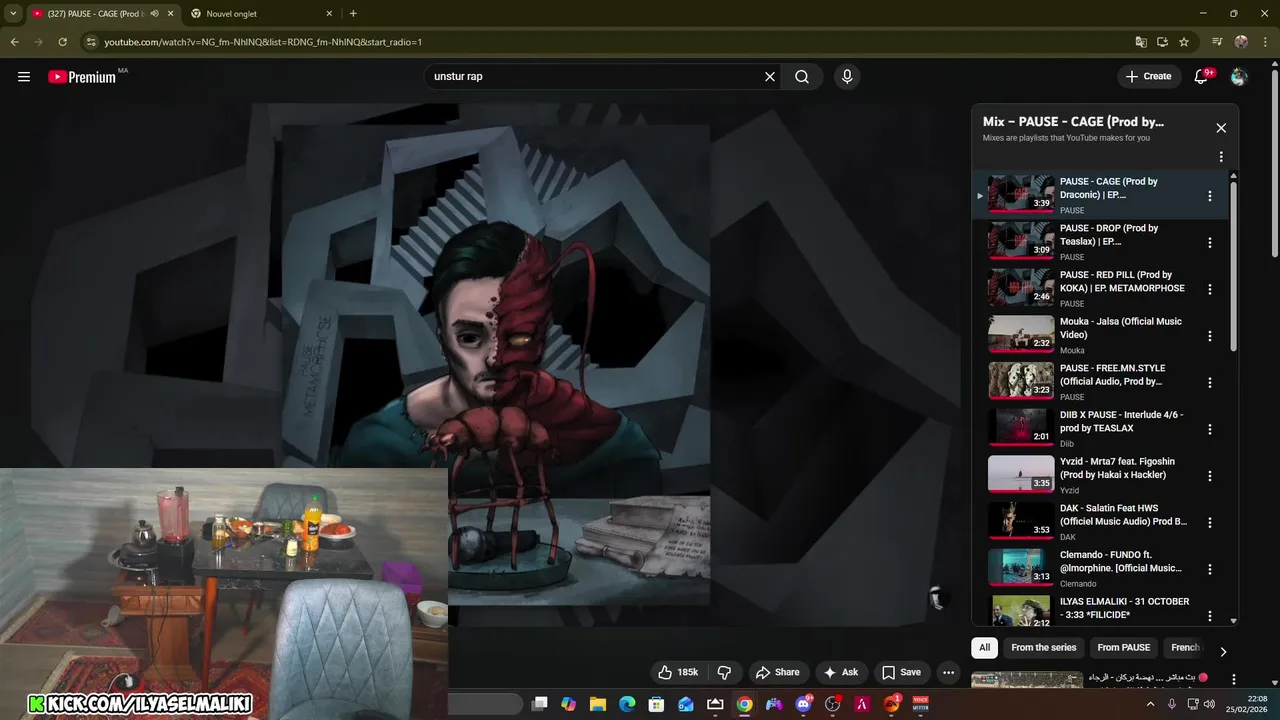This screenshot has width=1280, height=720.
Task: Open a new Chrome tab
Action: click(353, 14)
